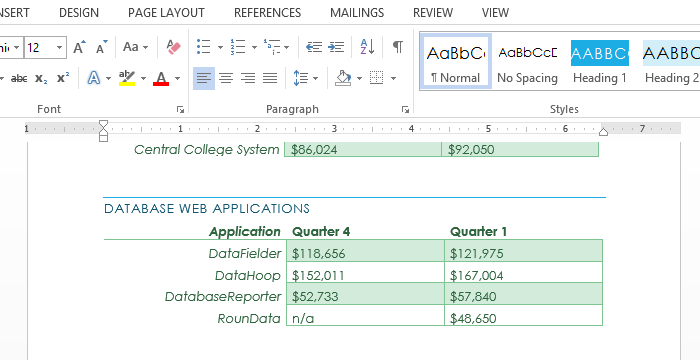Image resolution: width=700 pixels, height=360 pixels.
Task: Decrease paragraph indent
Action: 314,47
